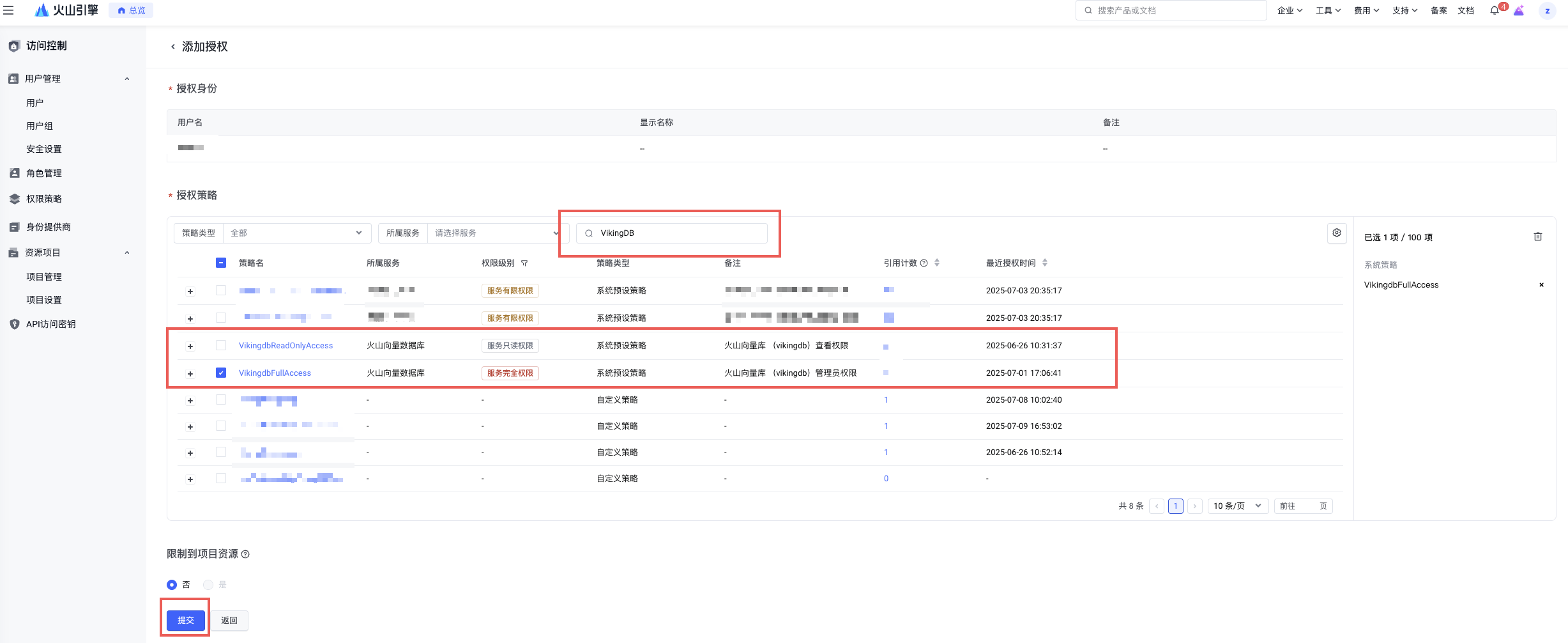The width and height of the screenshot is (1568, 643).
Task: Focus the 搜索产品或文档 search box
Action: 1171,10
